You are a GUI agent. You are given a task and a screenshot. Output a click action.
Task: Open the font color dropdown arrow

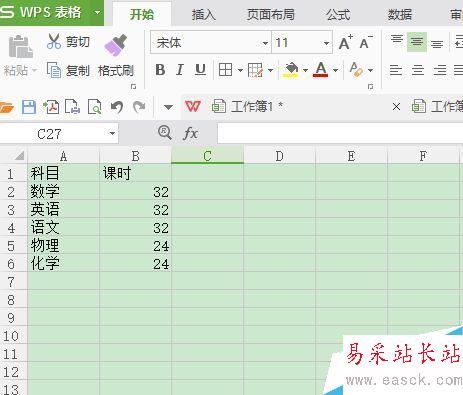click(335, 70)
